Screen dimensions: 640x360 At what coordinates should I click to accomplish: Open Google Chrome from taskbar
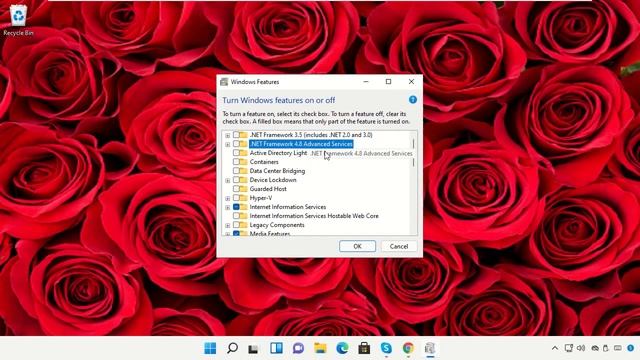point(408,348)
